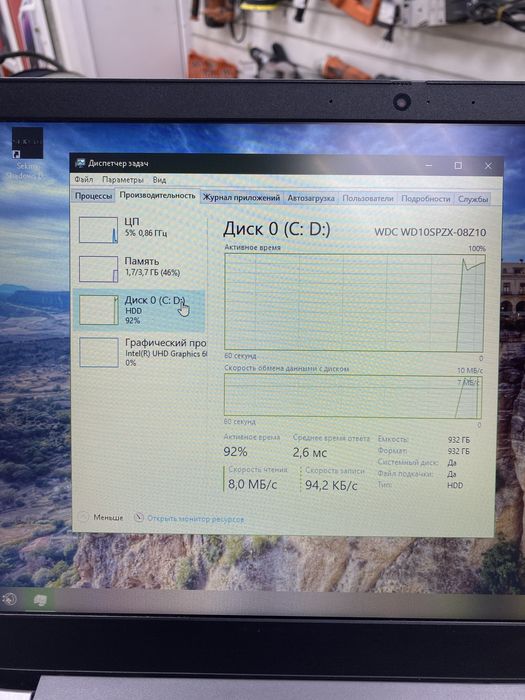Select the ЦП performance item
Viewport: 525px width, 700px height.
pos(141,229)
